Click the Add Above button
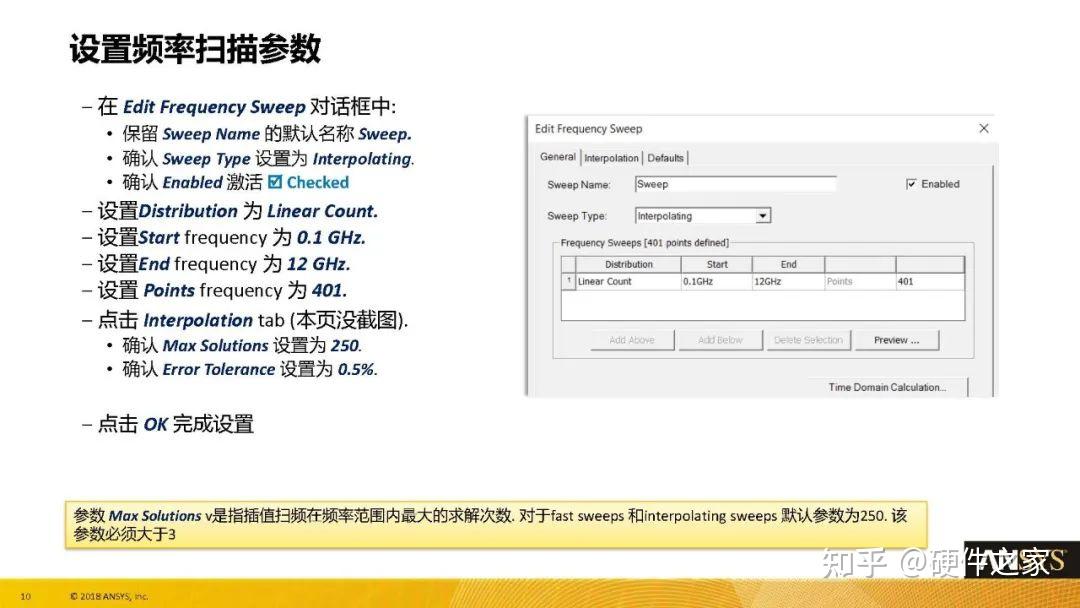 632,340
